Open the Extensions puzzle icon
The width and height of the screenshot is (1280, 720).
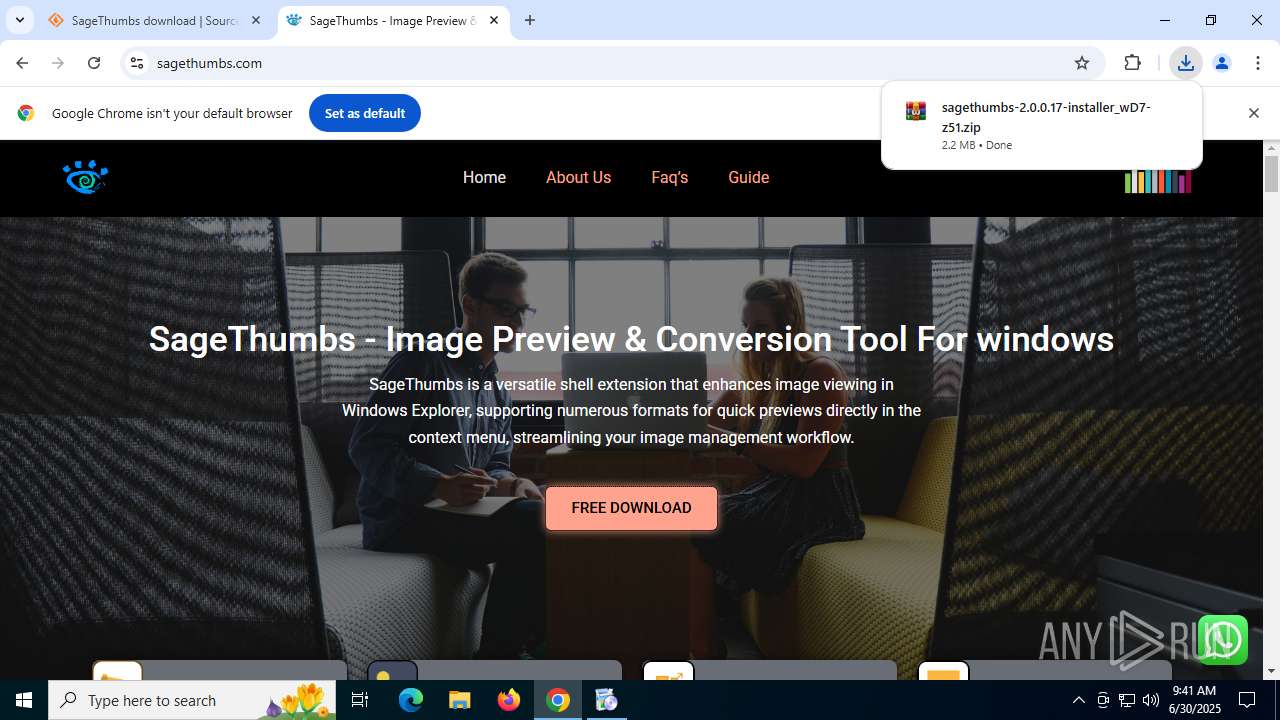pos(1132,63)
